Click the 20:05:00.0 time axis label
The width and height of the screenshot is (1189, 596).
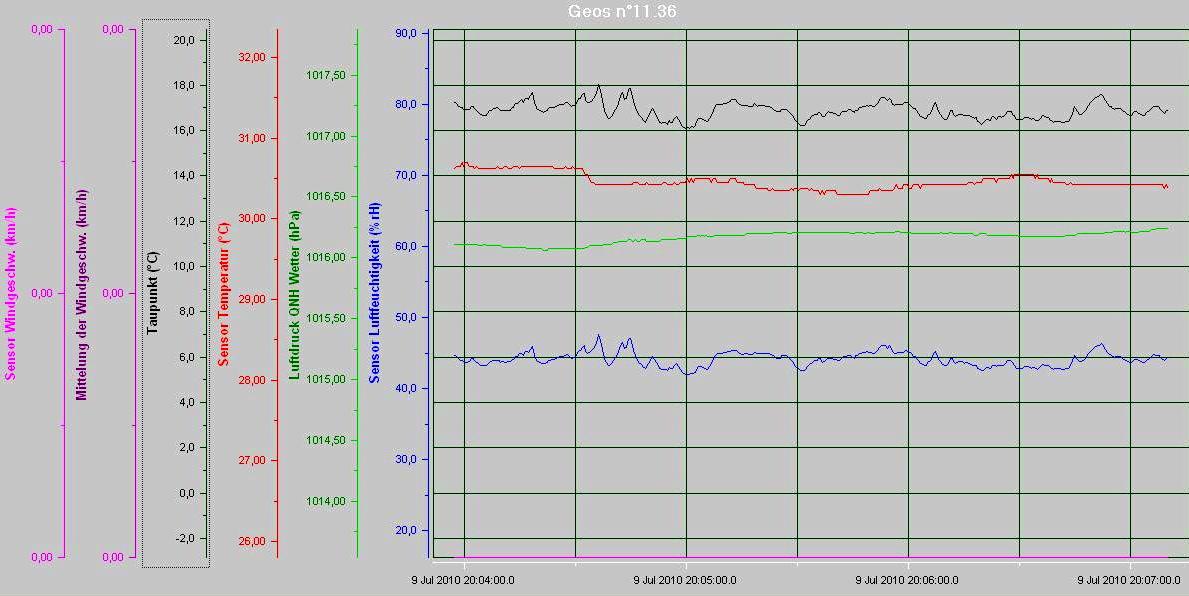[x=685, y=579]
